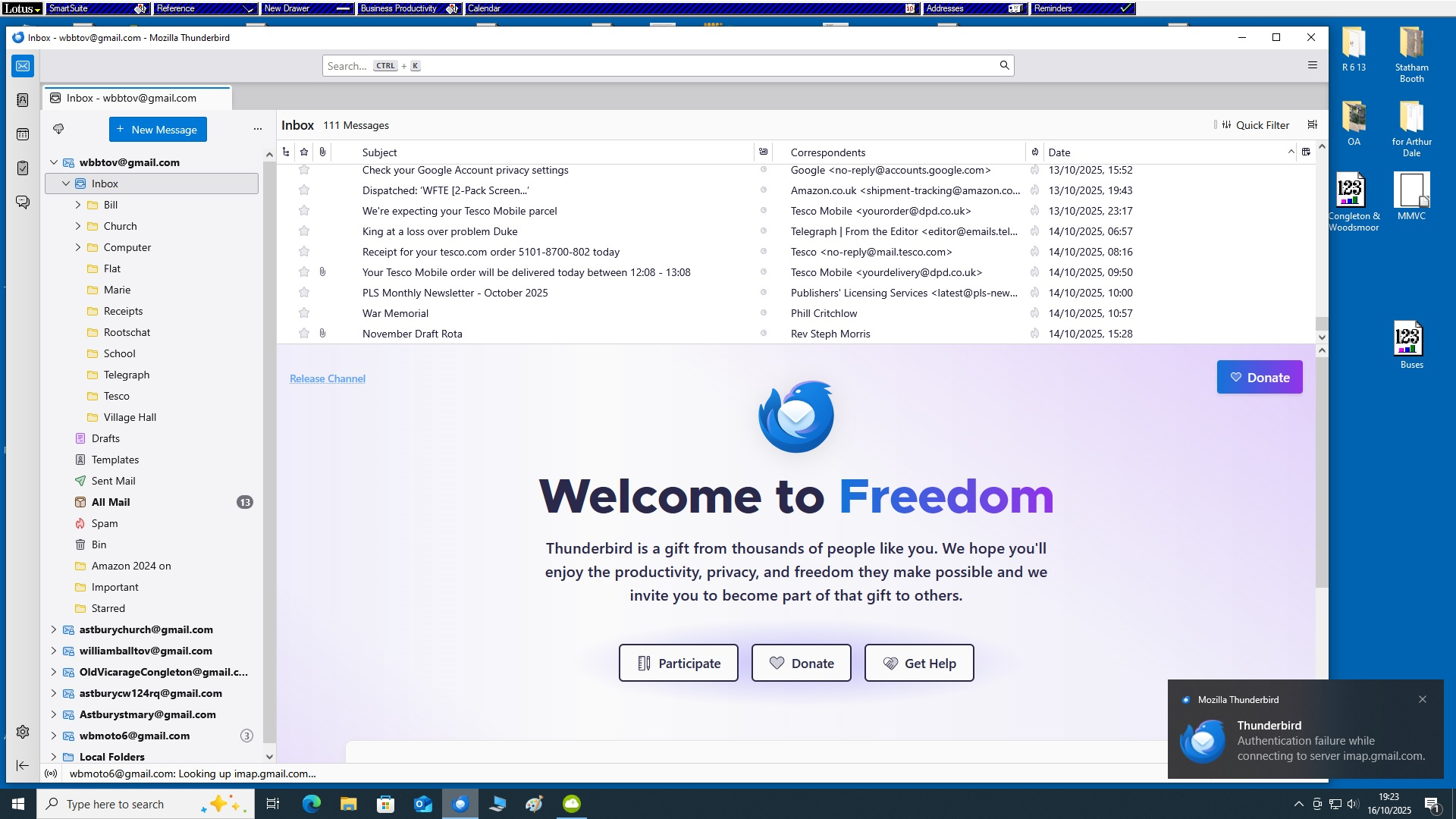The width and height of the screenshot is (1456, 819).
Task: Click the search messages input field
Action: coord(667,66)
